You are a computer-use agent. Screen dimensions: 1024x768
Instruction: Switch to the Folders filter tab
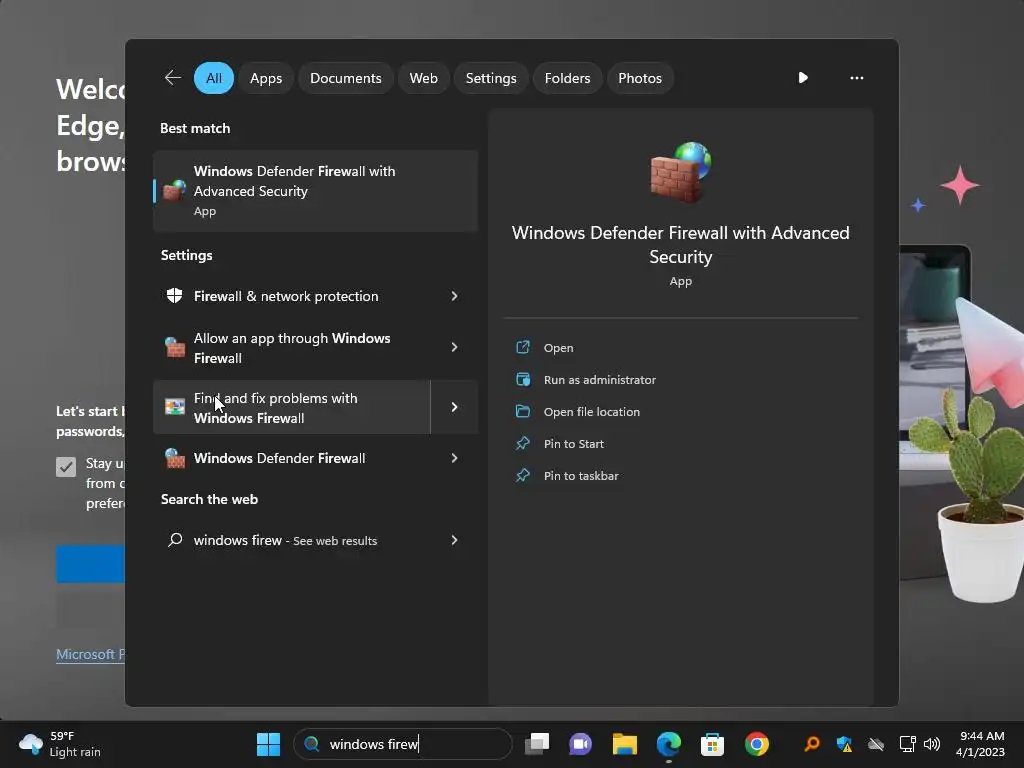(x=567, y=78)
